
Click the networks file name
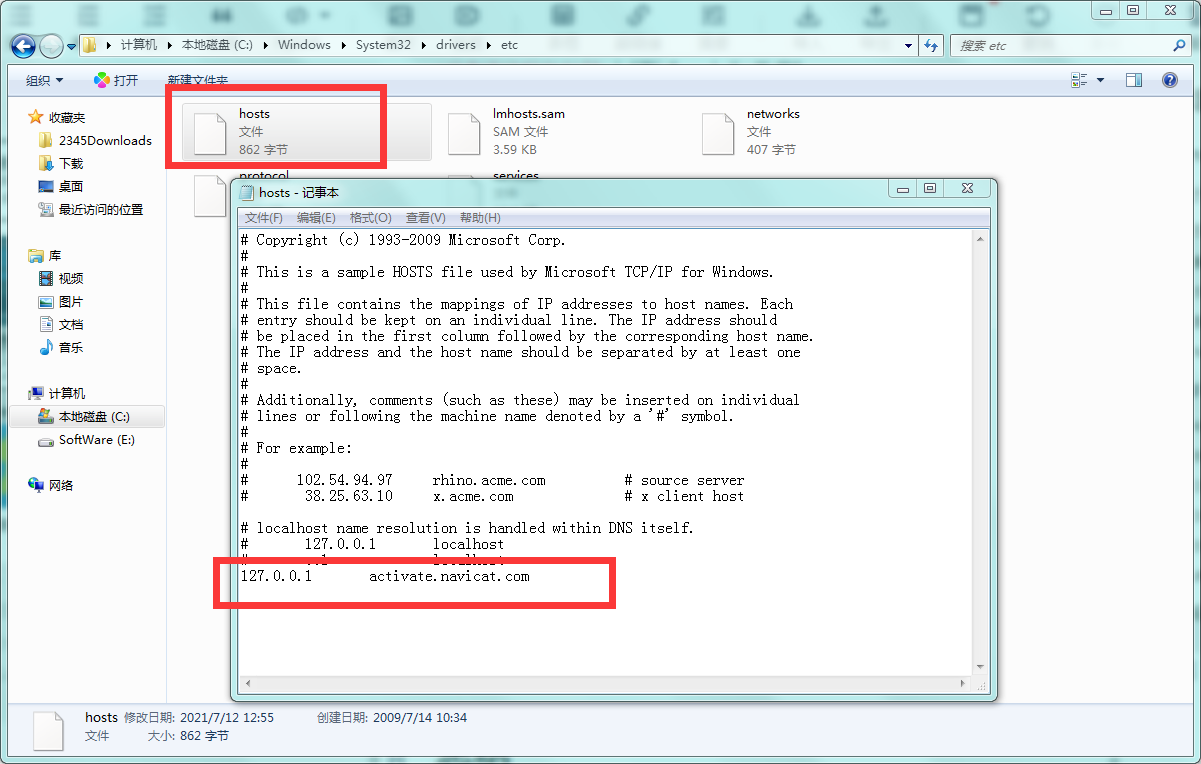pos(773,114)
